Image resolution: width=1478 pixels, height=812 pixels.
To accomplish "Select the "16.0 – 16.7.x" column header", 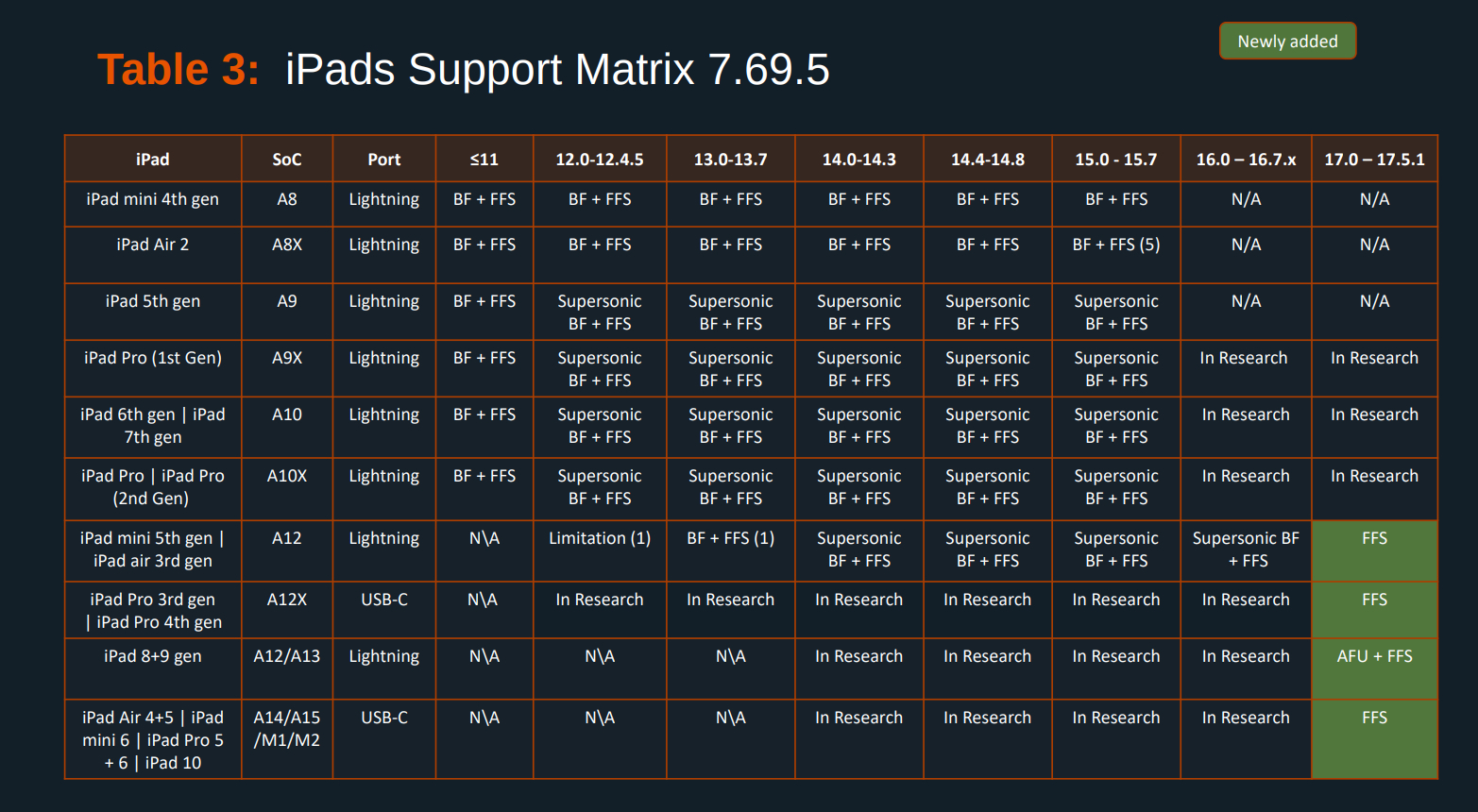I will [x=1246, y=160].
